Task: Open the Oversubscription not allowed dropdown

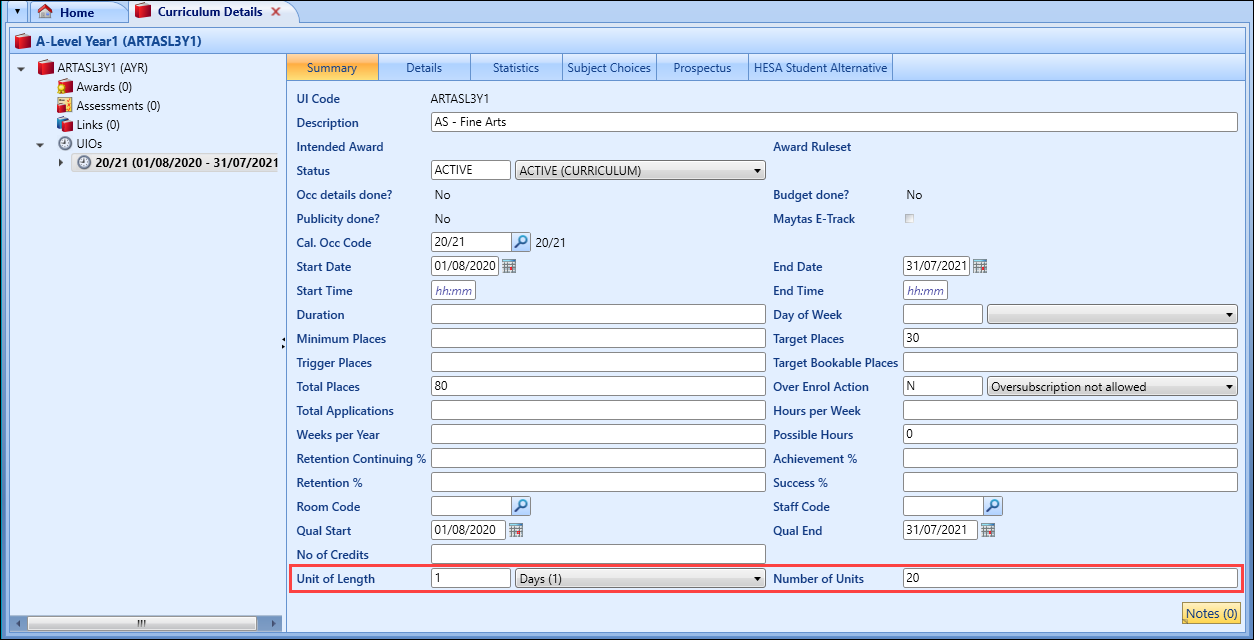Action: tap(1112, 386)
